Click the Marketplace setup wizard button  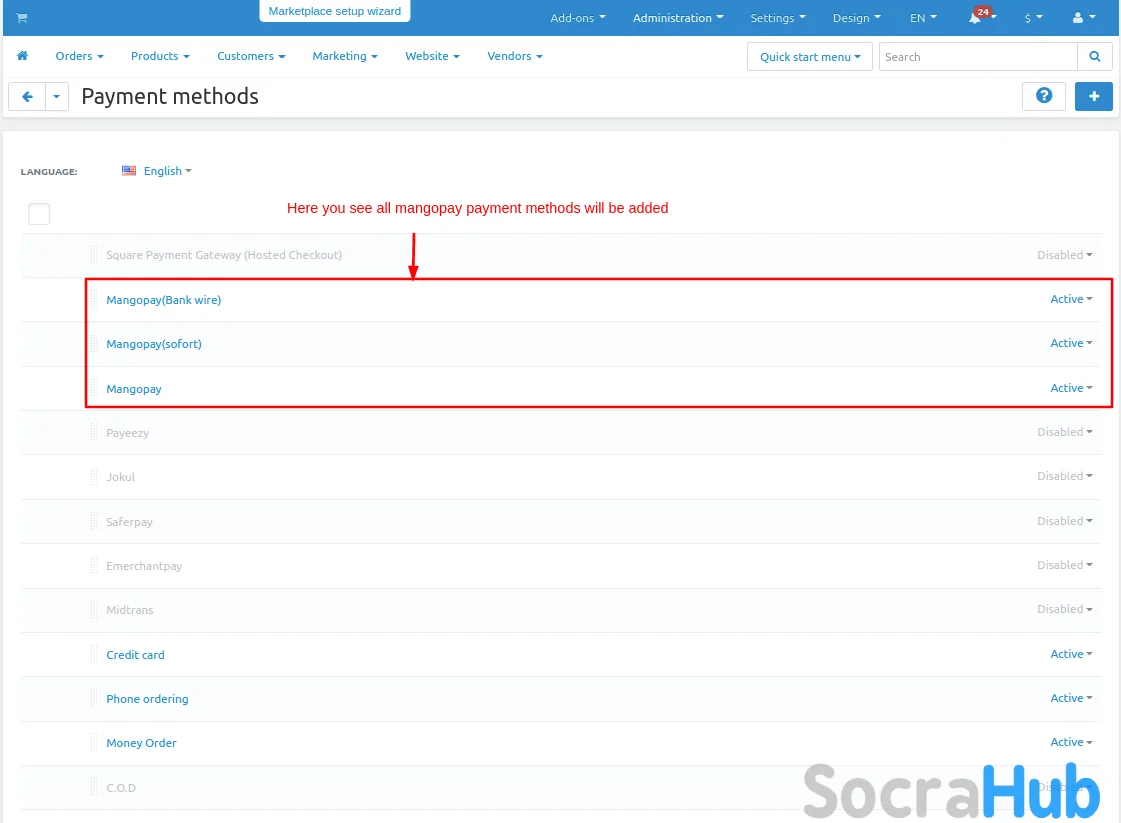pos(334,11)
